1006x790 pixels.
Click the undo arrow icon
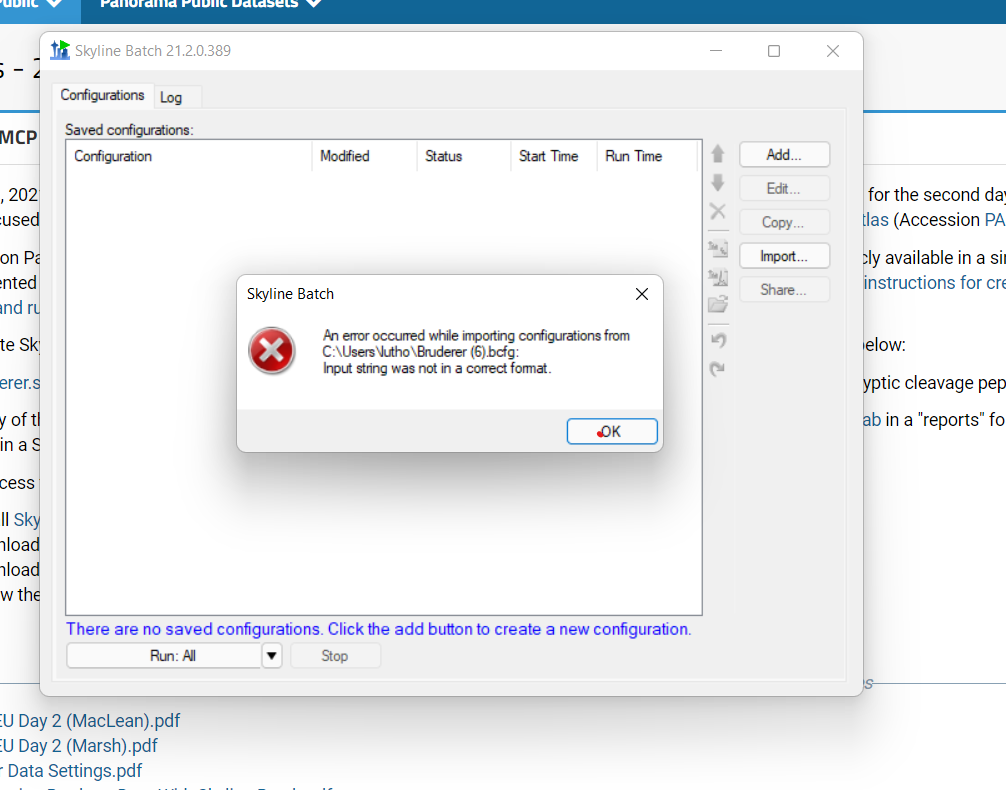717,341
